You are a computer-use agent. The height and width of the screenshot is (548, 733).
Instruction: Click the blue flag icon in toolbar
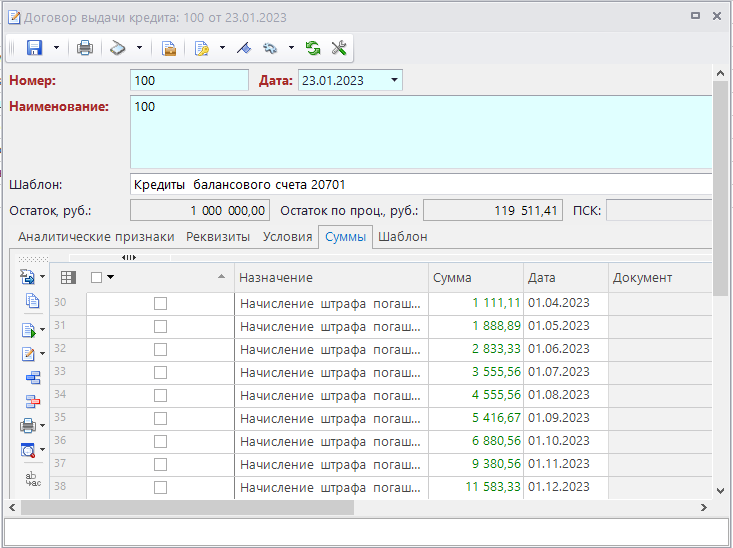244,47
